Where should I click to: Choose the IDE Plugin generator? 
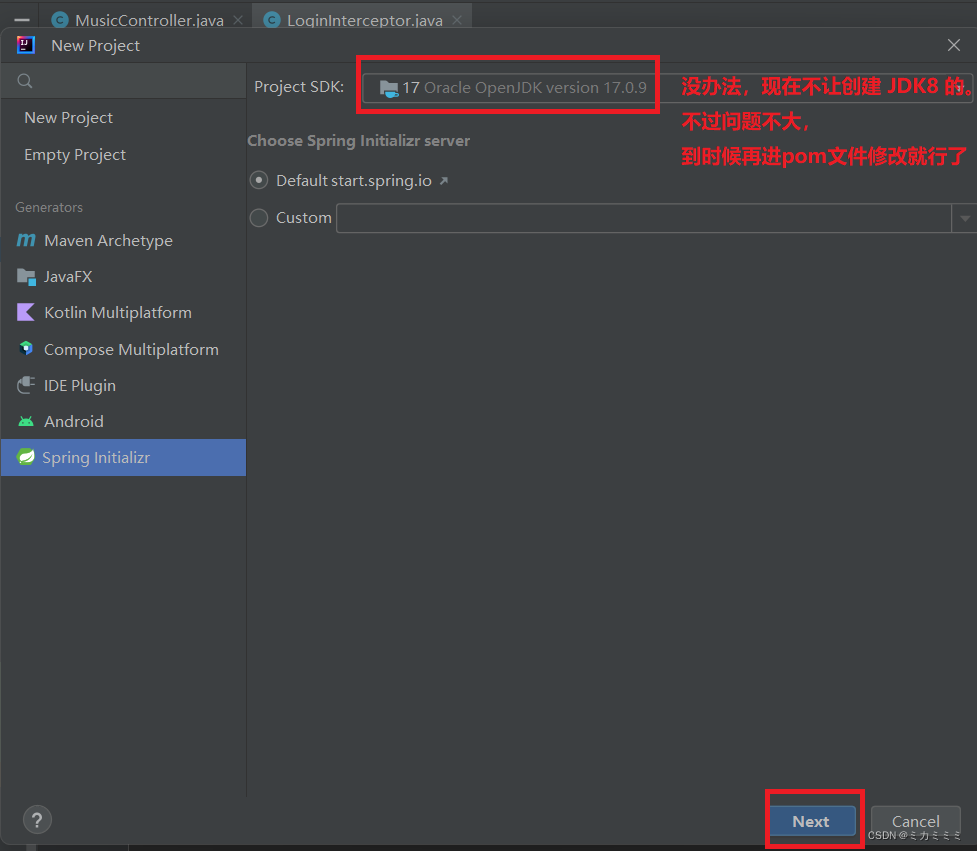pyautogui.click(x=123, y=386)
